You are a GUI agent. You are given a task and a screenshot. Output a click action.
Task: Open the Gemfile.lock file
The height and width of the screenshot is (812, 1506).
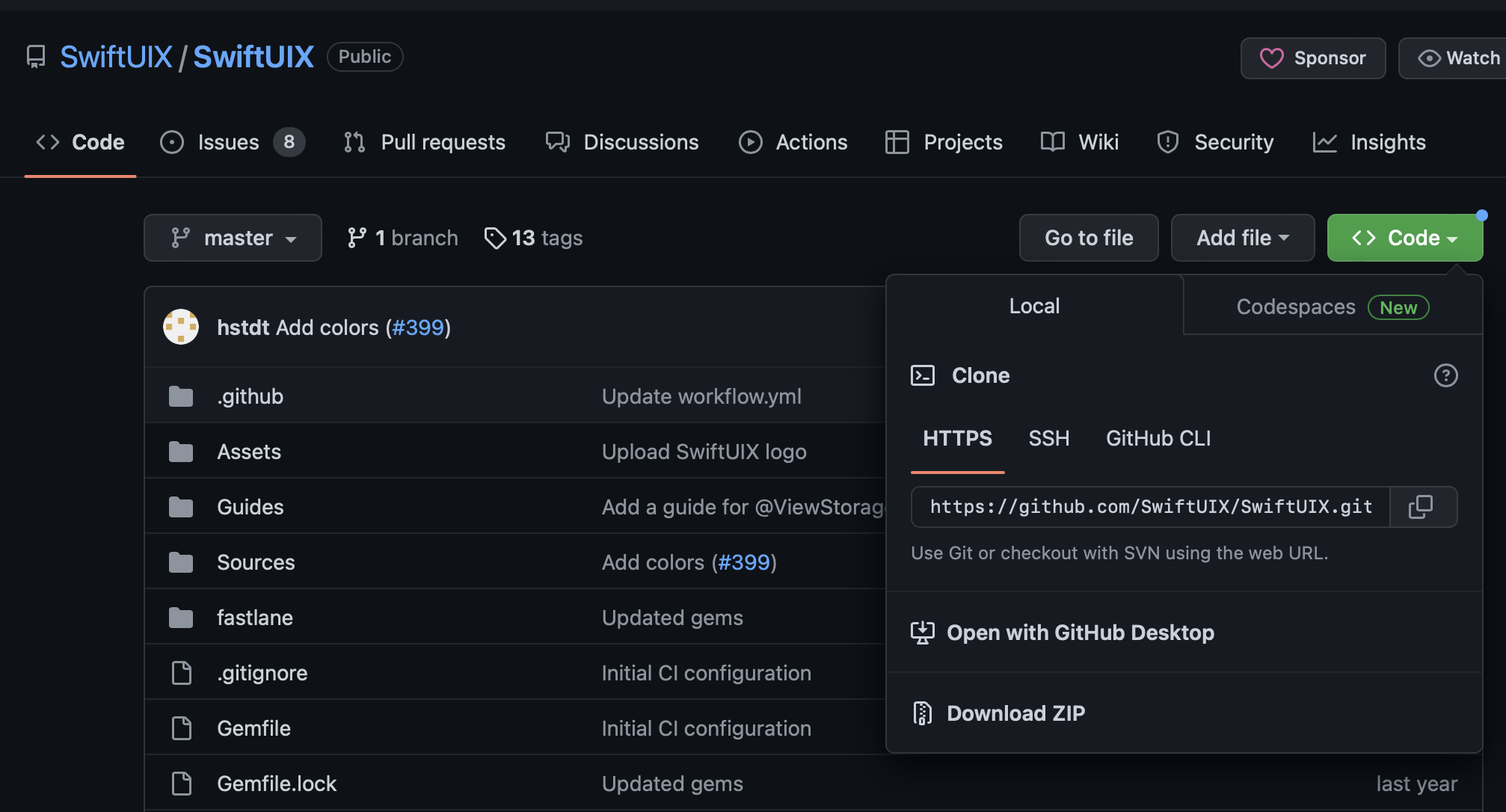[x=276, y=784]
